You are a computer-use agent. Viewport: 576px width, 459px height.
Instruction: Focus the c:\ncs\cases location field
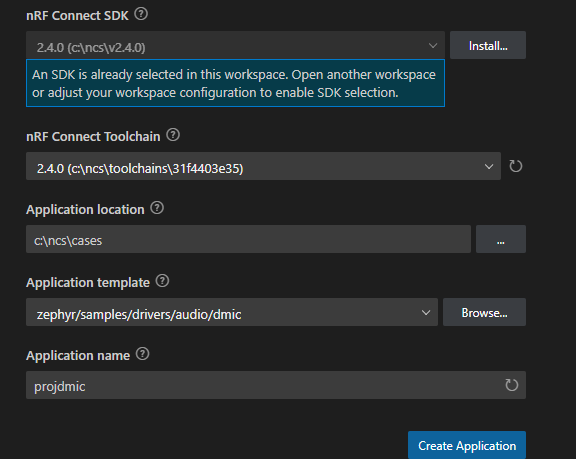click(248, 239)
